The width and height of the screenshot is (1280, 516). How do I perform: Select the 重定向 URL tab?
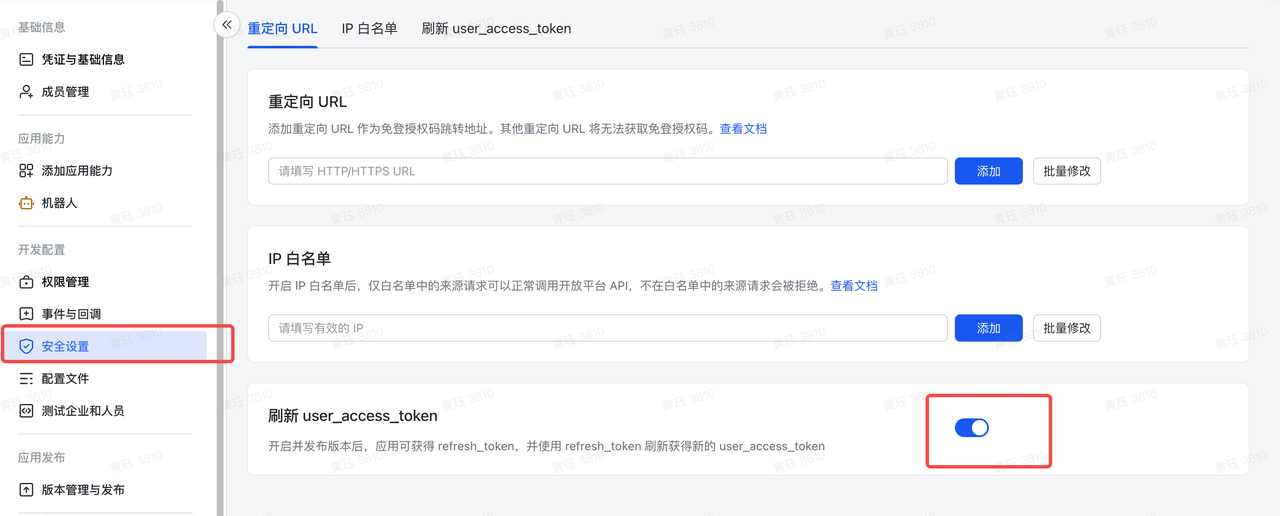point(282,28)
